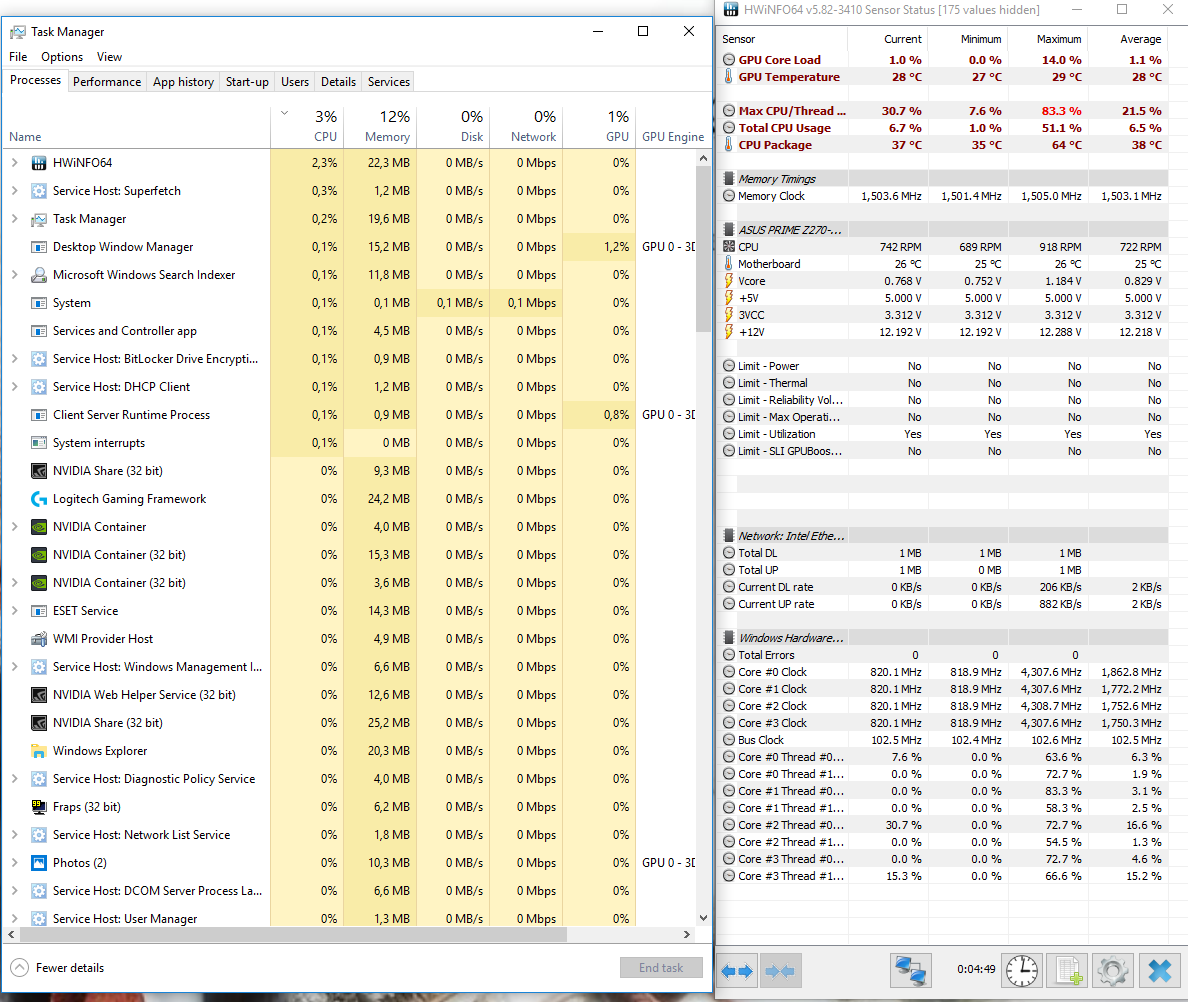Switch to the Services tab
Image resolution: width=1188 pixels, height=1002 pixels.
point(389,82)
